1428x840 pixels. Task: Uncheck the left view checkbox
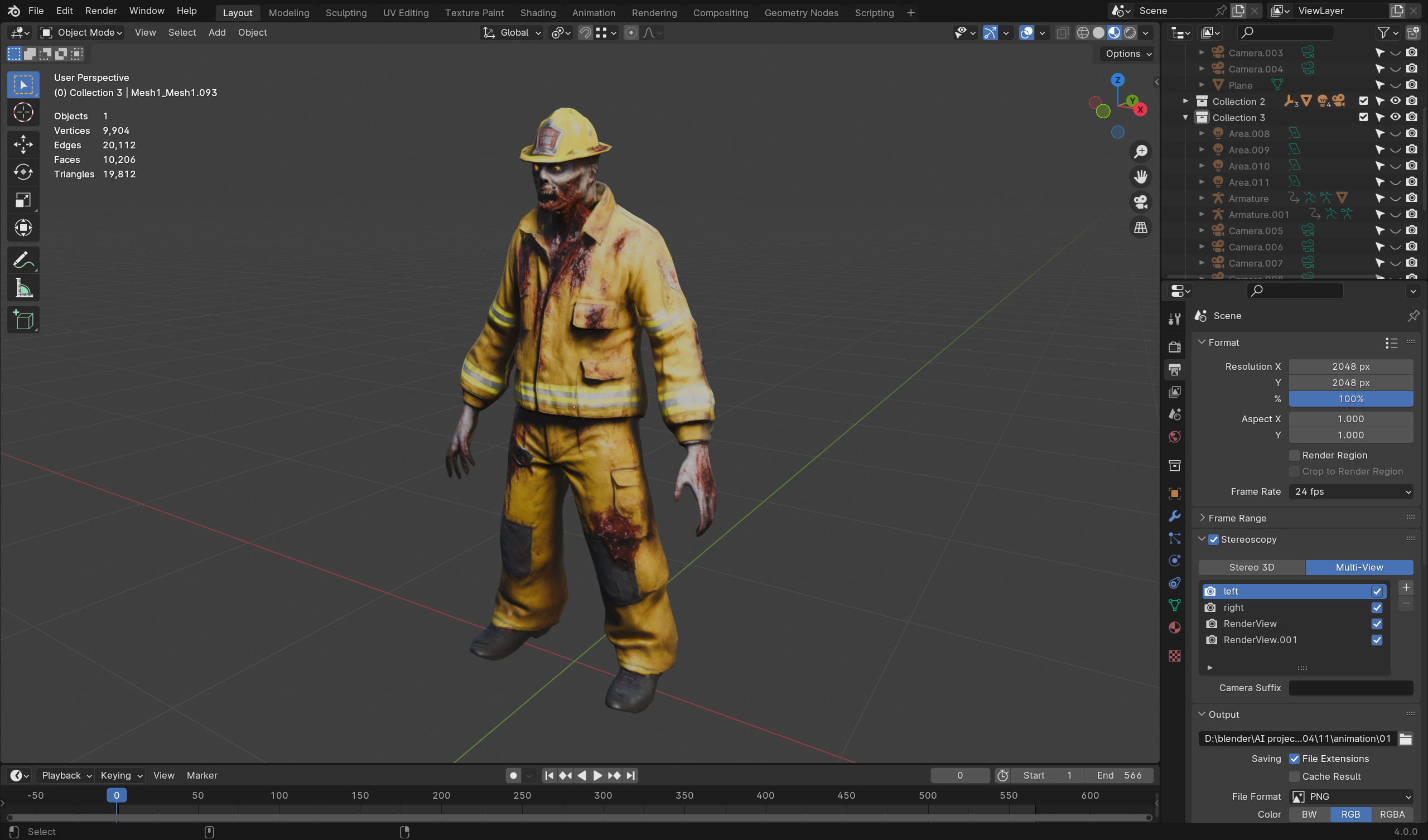[x=1377, y=592]
